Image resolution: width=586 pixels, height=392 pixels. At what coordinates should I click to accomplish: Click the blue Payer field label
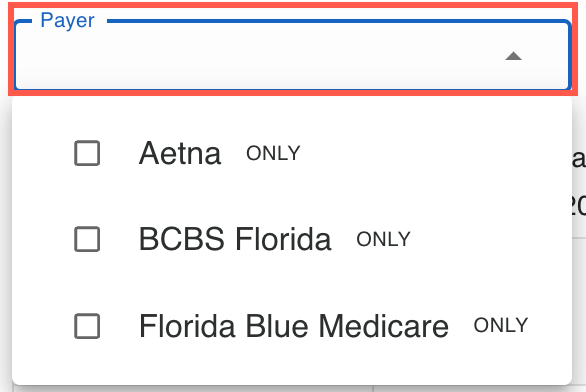click(67, 20)
